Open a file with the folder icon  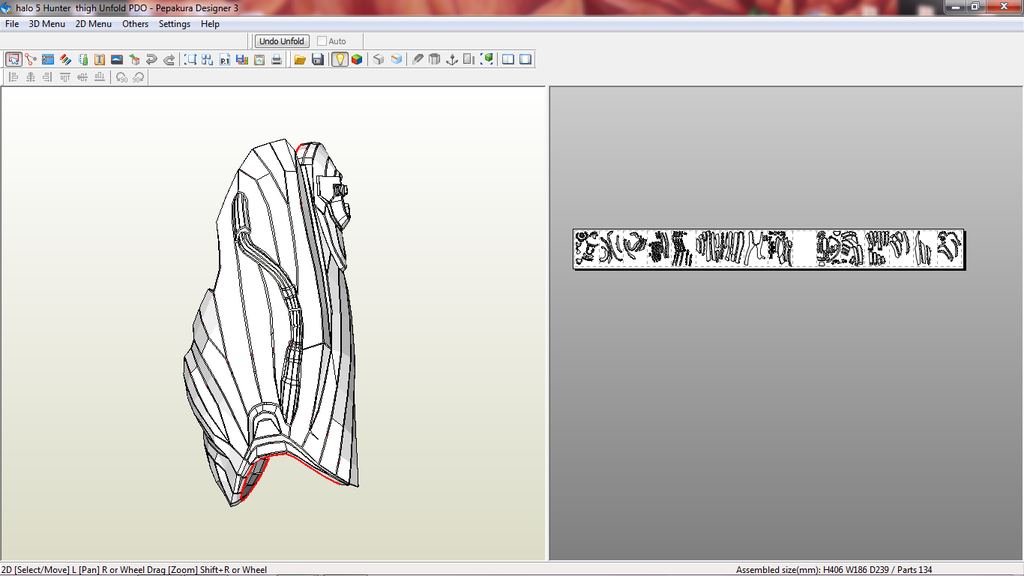(300, 60)
